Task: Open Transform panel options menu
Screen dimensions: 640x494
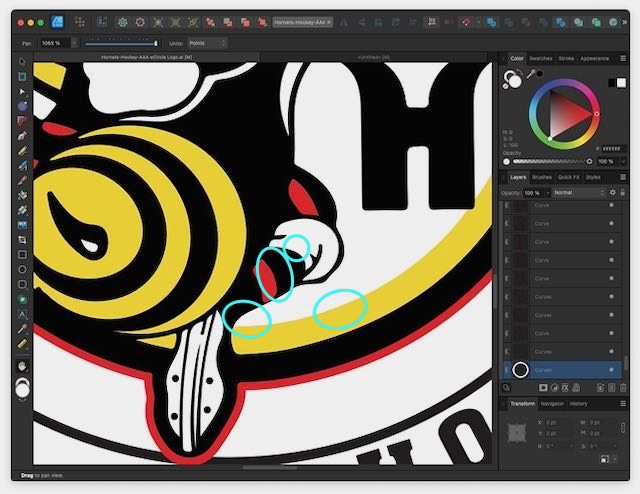Action: click(x=623, y=404)
